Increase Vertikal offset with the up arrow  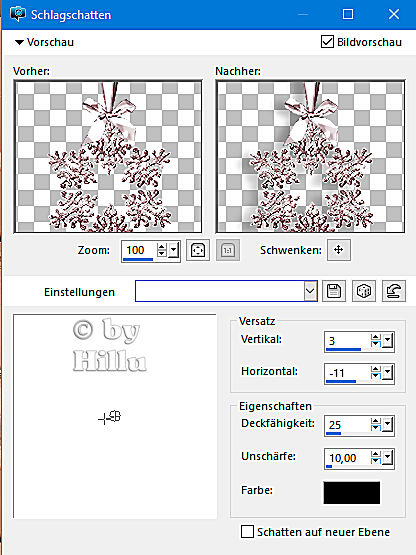pyautogui.click(x=376, y=337)
